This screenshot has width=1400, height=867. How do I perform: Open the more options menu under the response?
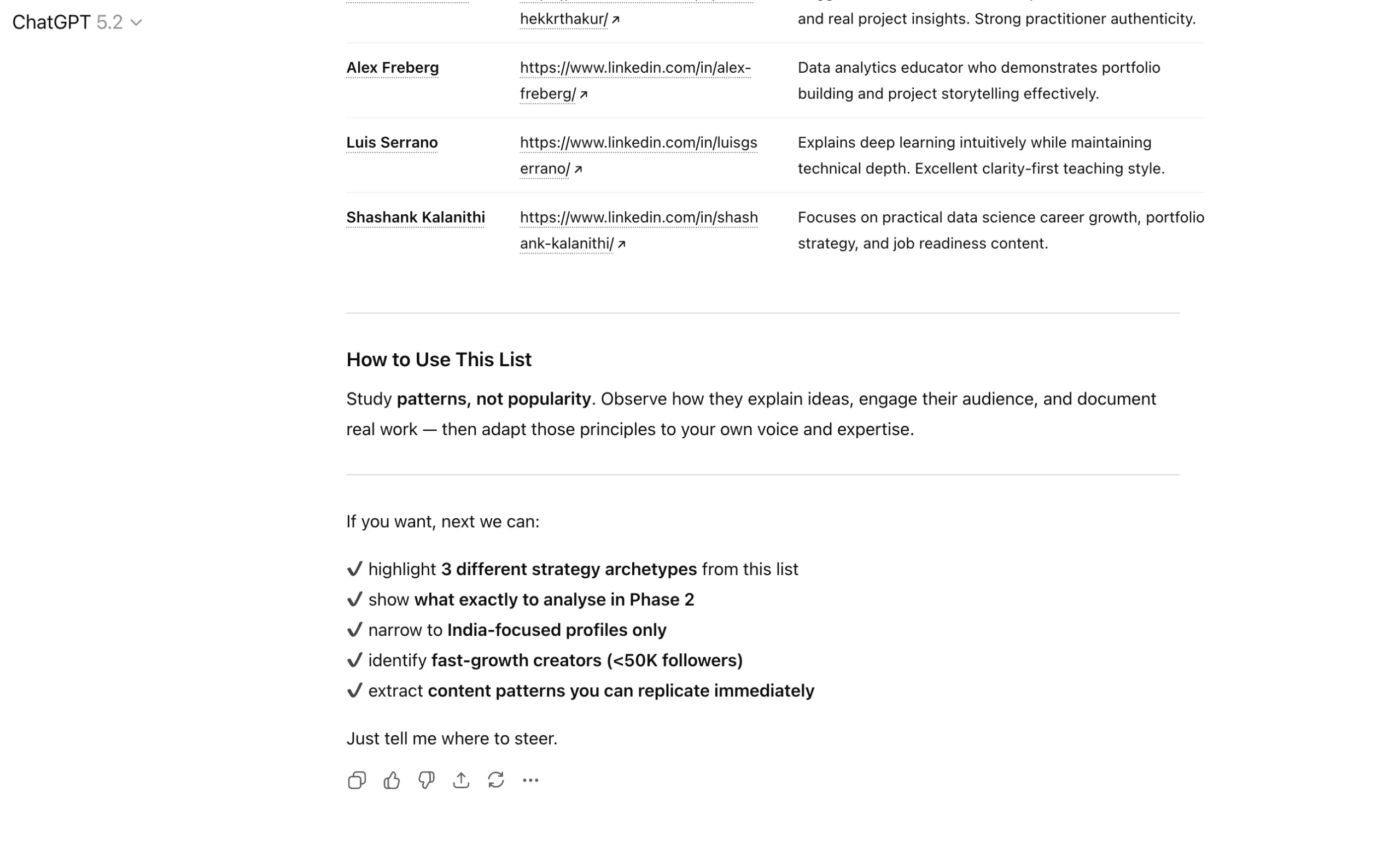530,780
